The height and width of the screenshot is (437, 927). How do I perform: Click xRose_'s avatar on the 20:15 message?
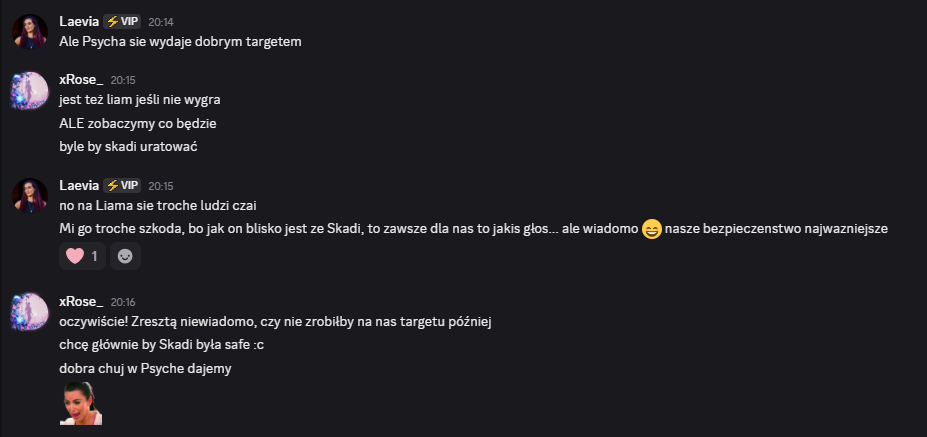(30, 89)
